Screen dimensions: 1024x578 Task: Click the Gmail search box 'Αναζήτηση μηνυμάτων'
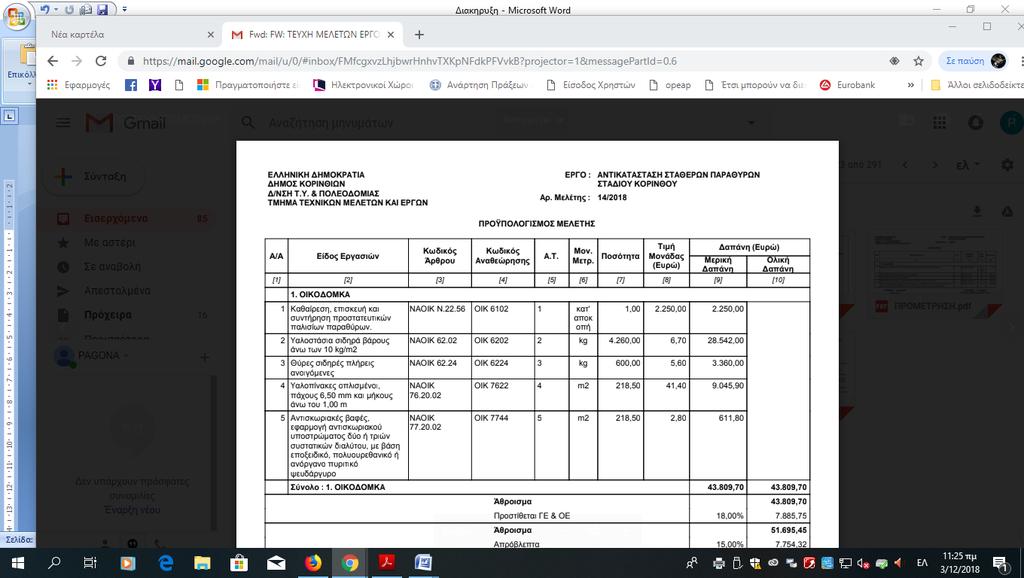(330, 123)
